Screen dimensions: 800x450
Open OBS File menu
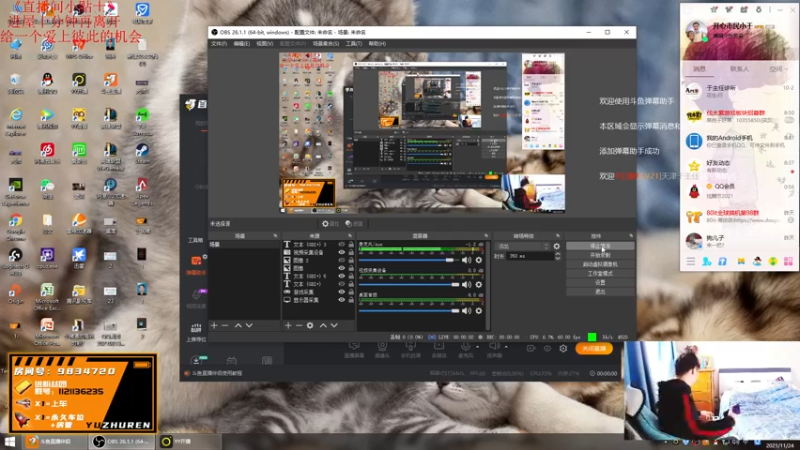(219, 44)
